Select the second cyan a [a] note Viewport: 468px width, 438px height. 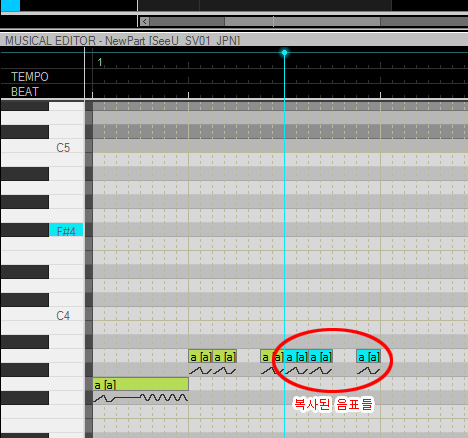(321, 356)
